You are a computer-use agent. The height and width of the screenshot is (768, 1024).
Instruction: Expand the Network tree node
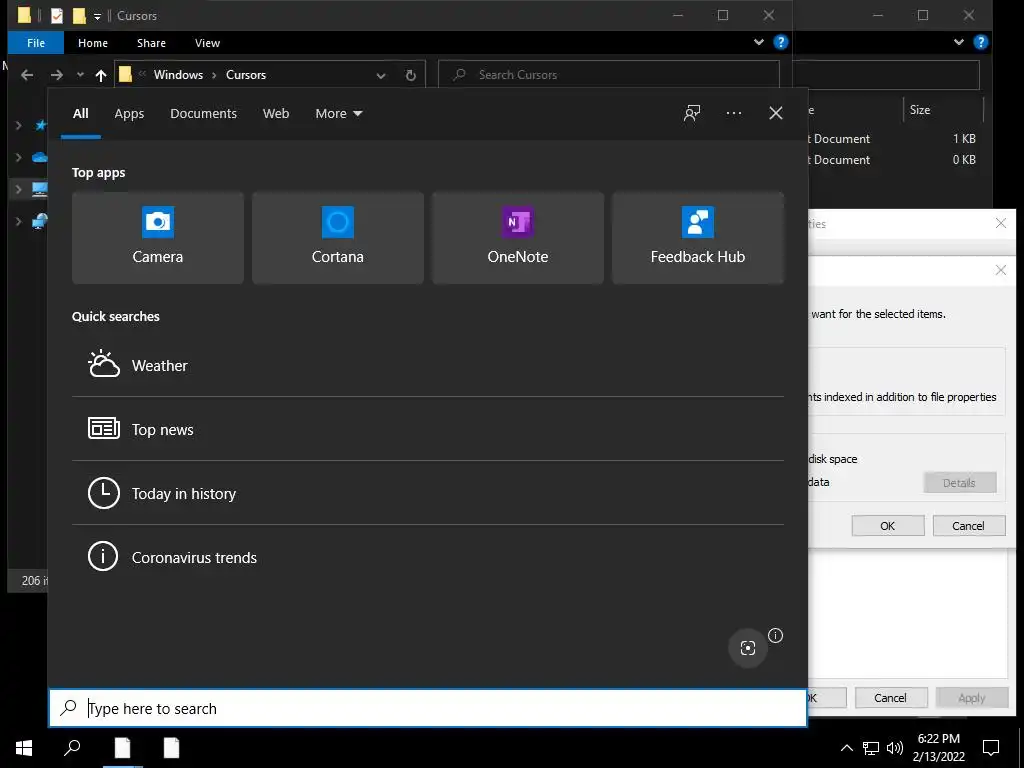tap(18, 221)
